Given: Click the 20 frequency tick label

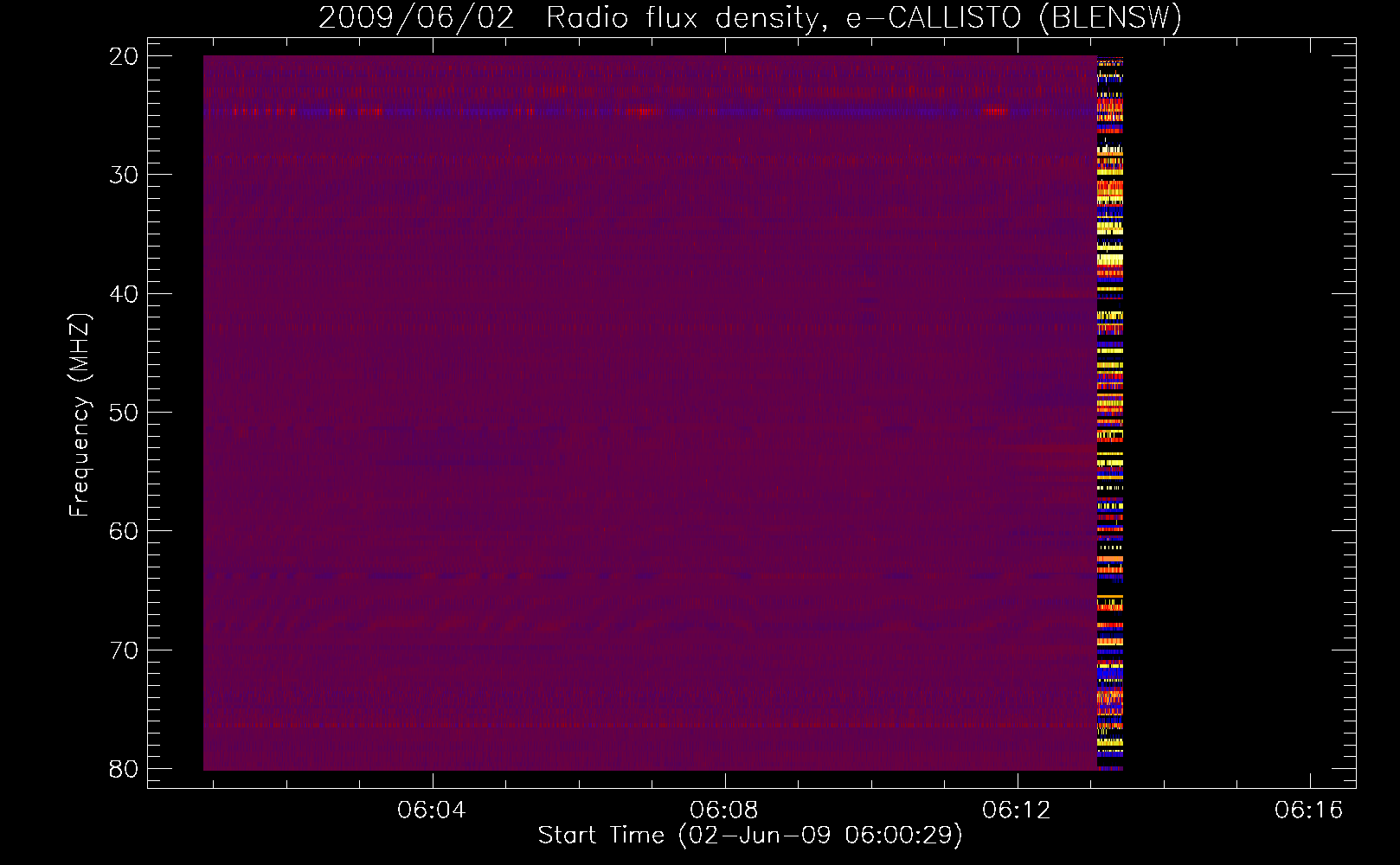Looking at the screenshot, I should (x=124, y=56).
